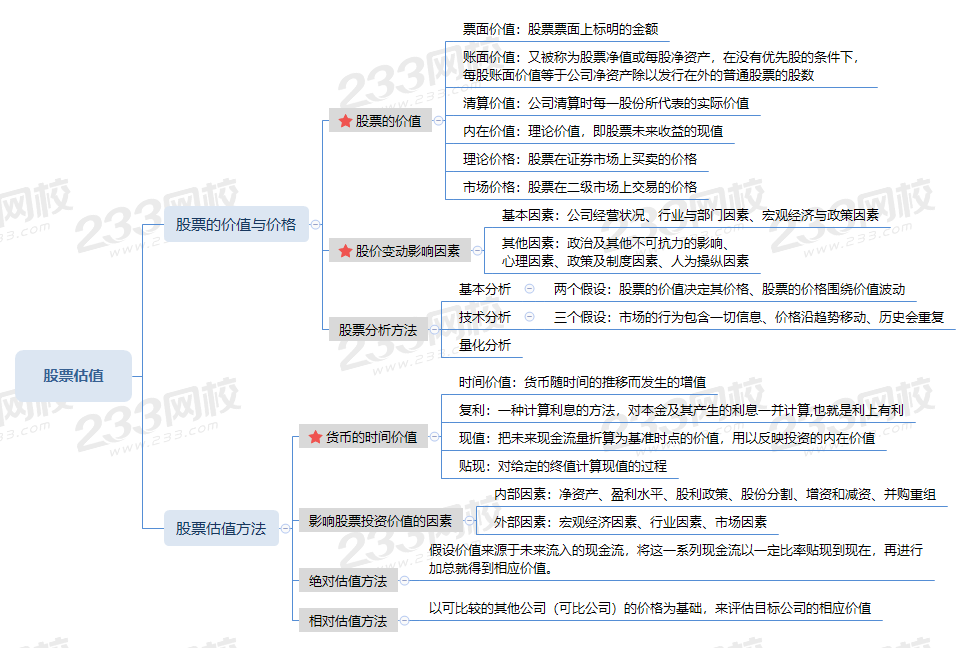The image size is (972, 648).
Task: Click the 清算价值 leaf text
Action: (x=606, y=103)
